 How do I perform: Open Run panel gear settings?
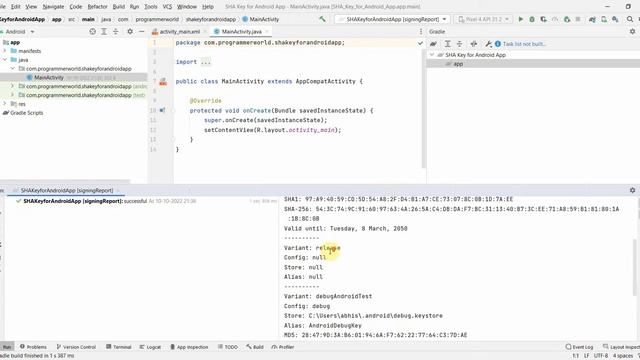632,190
